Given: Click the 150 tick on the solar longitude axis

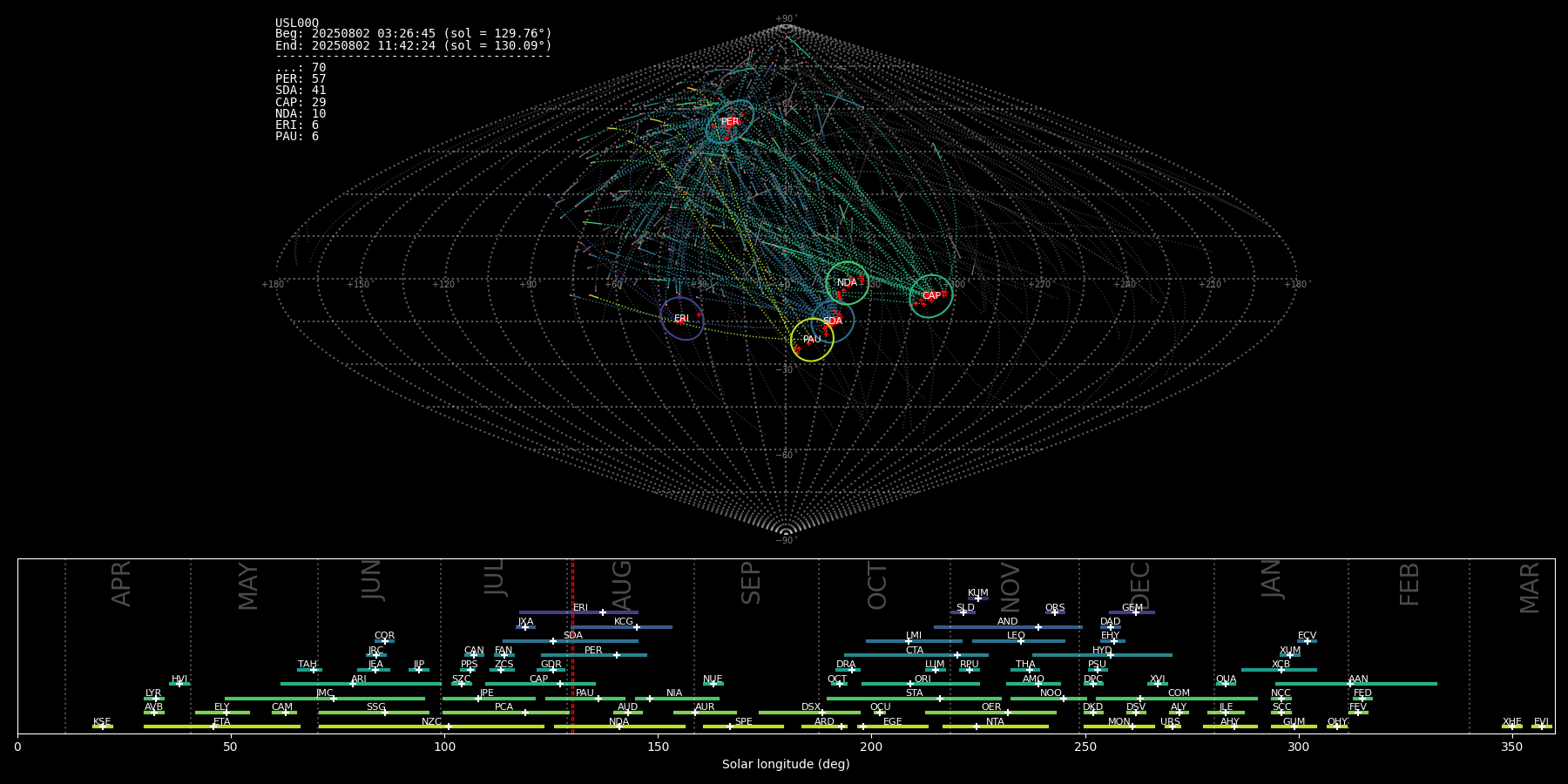Looking at the screenshot, I should [x=658, y=747].
